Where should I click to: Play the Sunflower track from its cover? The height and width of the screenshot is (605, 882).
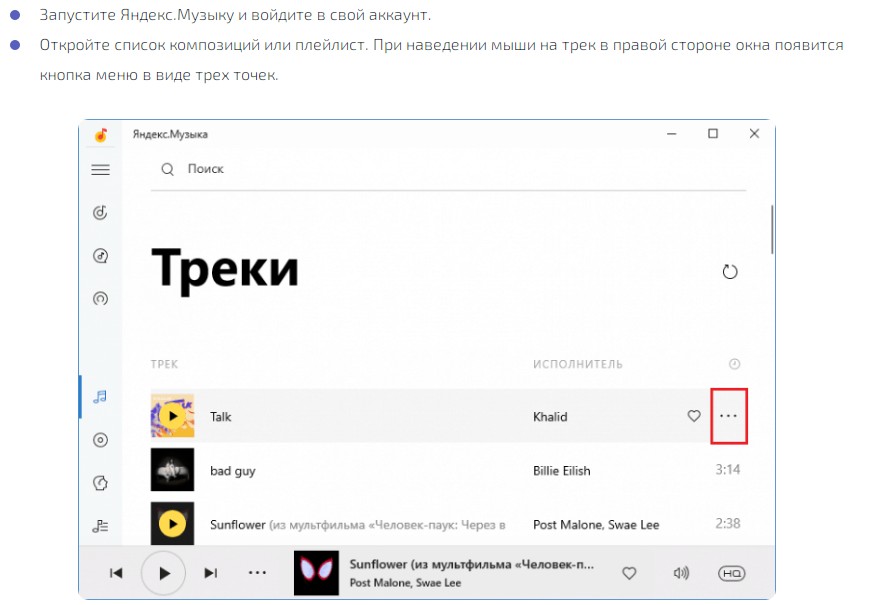(173, 523)
